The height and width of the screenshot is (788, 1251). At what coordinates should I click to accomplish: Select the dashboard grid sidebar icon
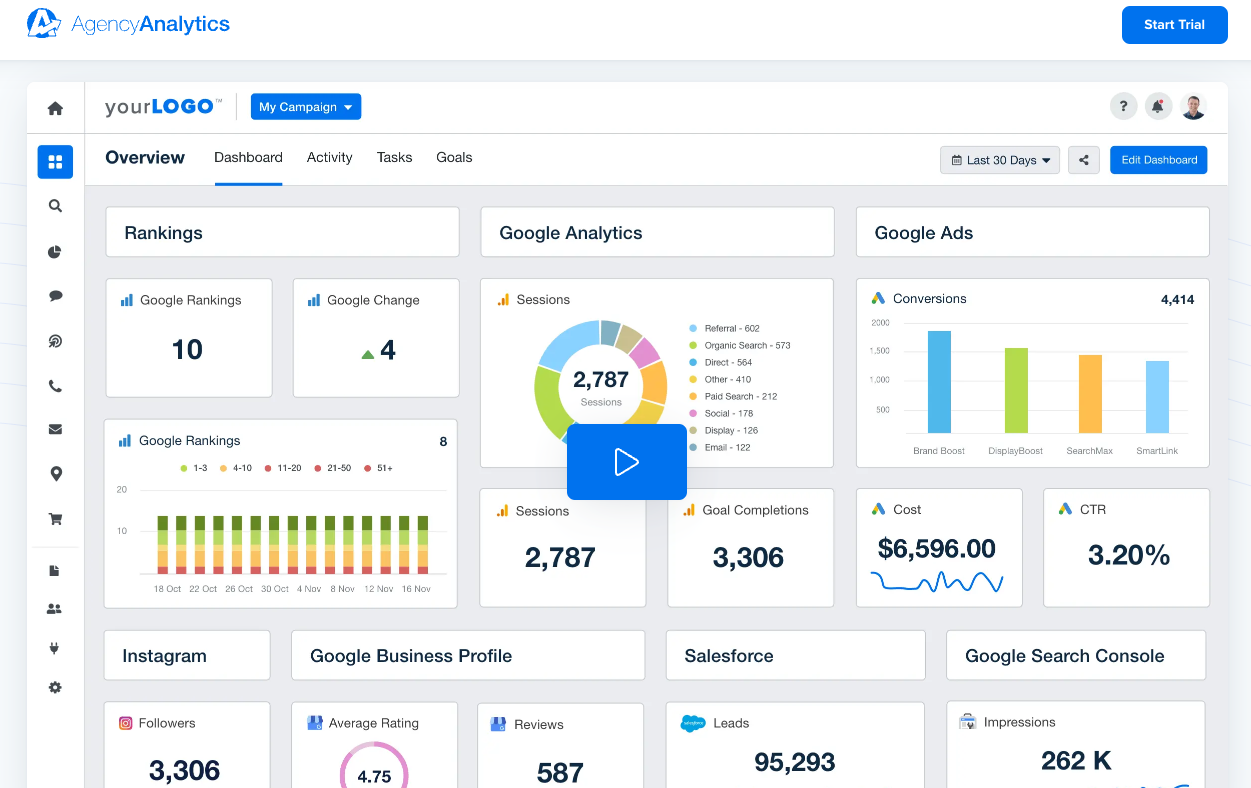click(x=55, y=161)
